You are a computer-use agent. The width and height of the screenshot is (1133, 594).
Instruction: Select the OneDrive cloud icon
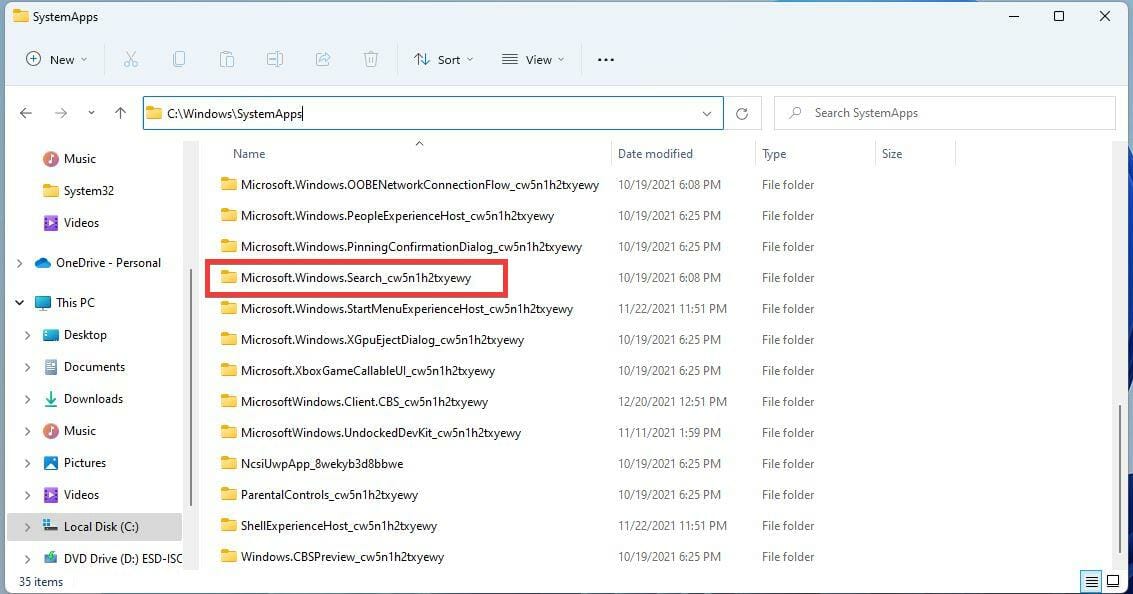[43, 263]
